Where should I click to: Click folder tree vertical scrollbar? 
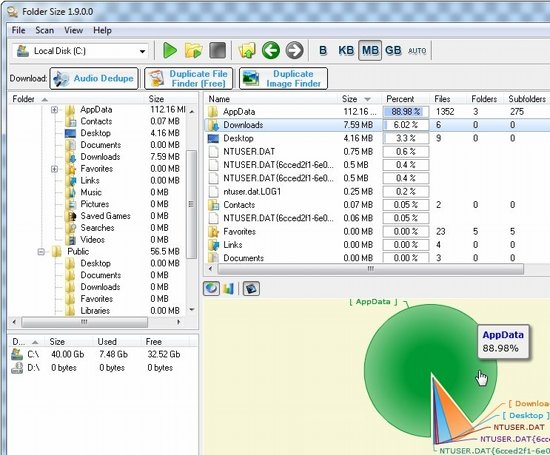[191, 204]
